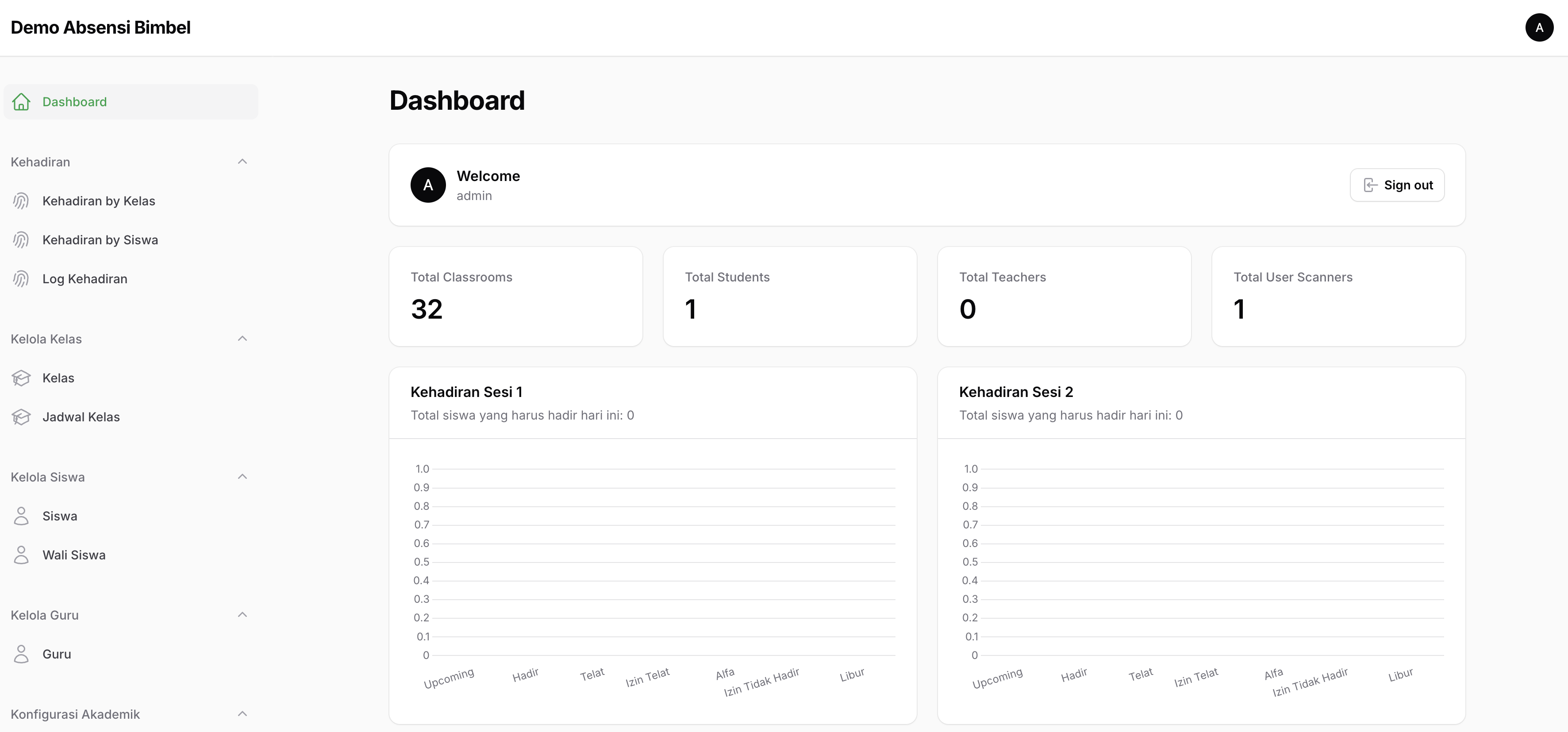The height and width of the screenshot is (732, 1568).
Task: Open the top-right user avatar menu
Action: coord(1539,27)
